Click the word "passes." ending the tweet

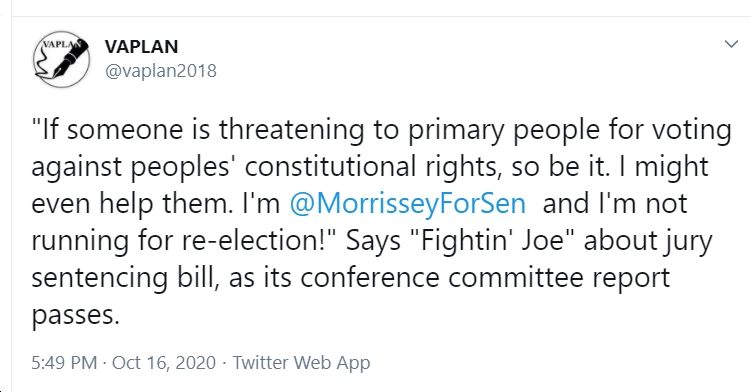76,316
